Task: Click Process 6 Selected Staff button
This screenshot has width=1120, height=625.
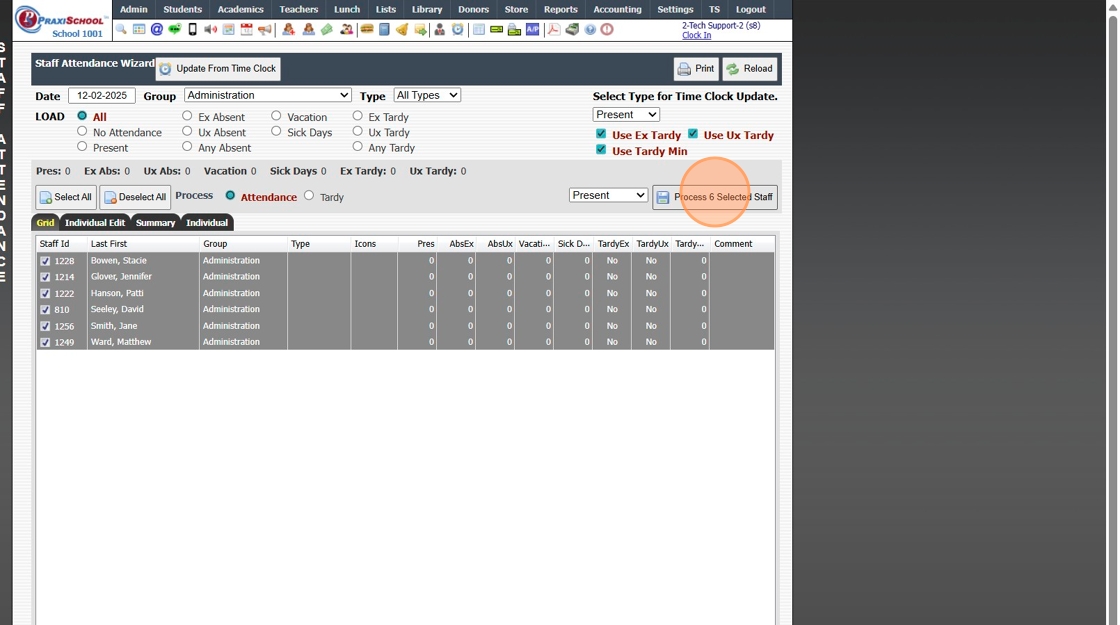Action: (715, 197)
